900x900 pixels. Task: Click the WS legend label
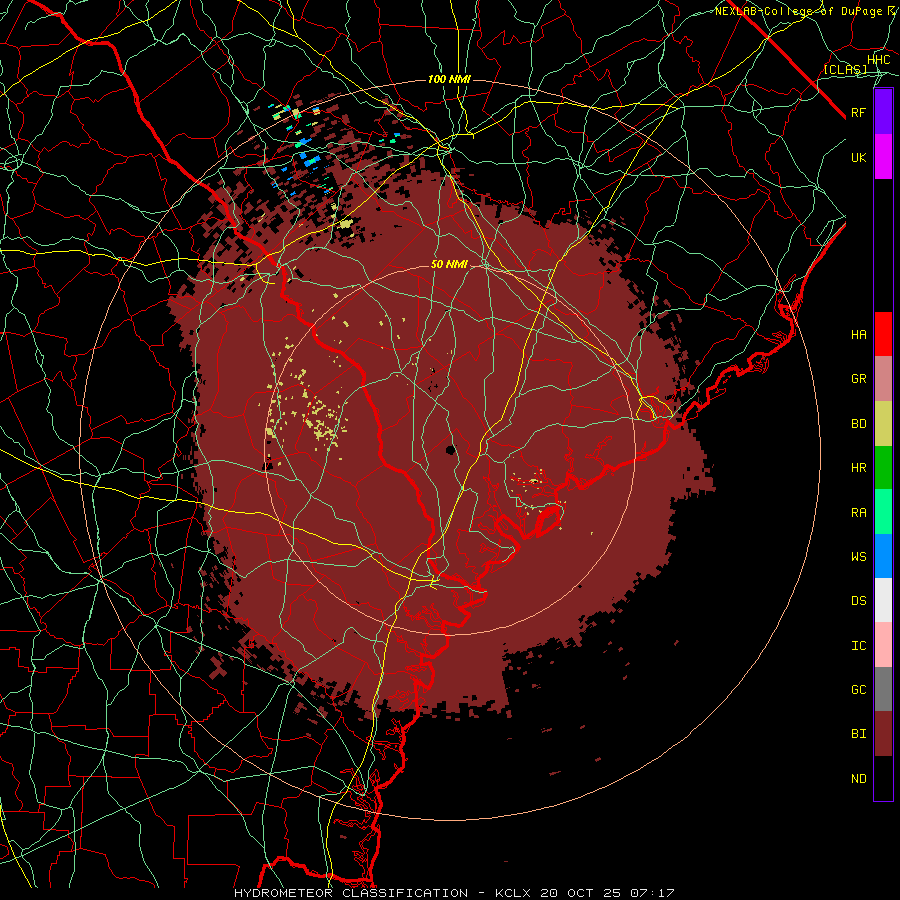pos(859,557)
